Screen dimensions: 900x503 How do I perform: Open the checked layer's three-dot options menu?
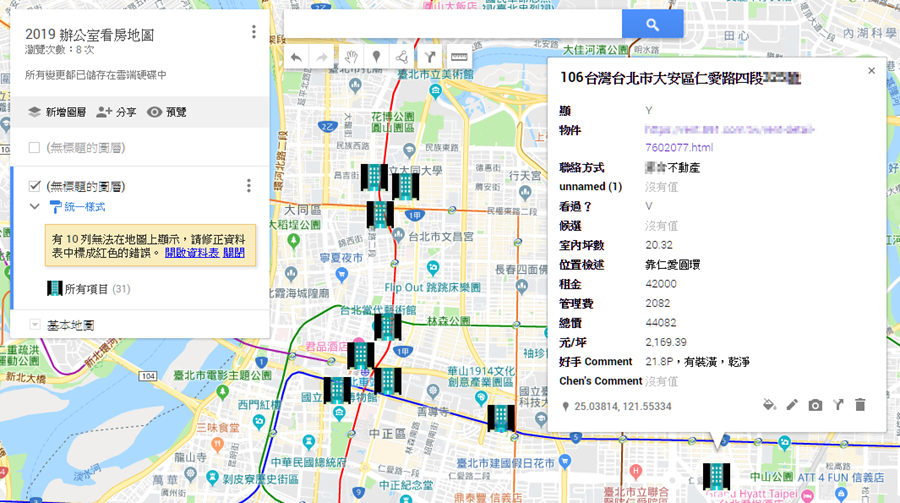pos(248,186)
